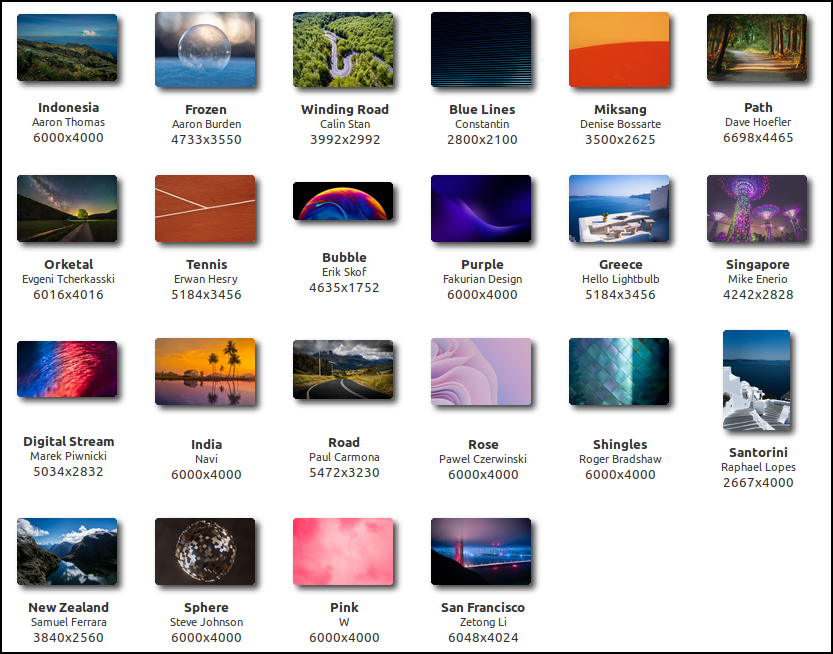Click the "6048x4024" resolution text
Viewport: 833px width, 654px height.
click(x=482, y=637)
